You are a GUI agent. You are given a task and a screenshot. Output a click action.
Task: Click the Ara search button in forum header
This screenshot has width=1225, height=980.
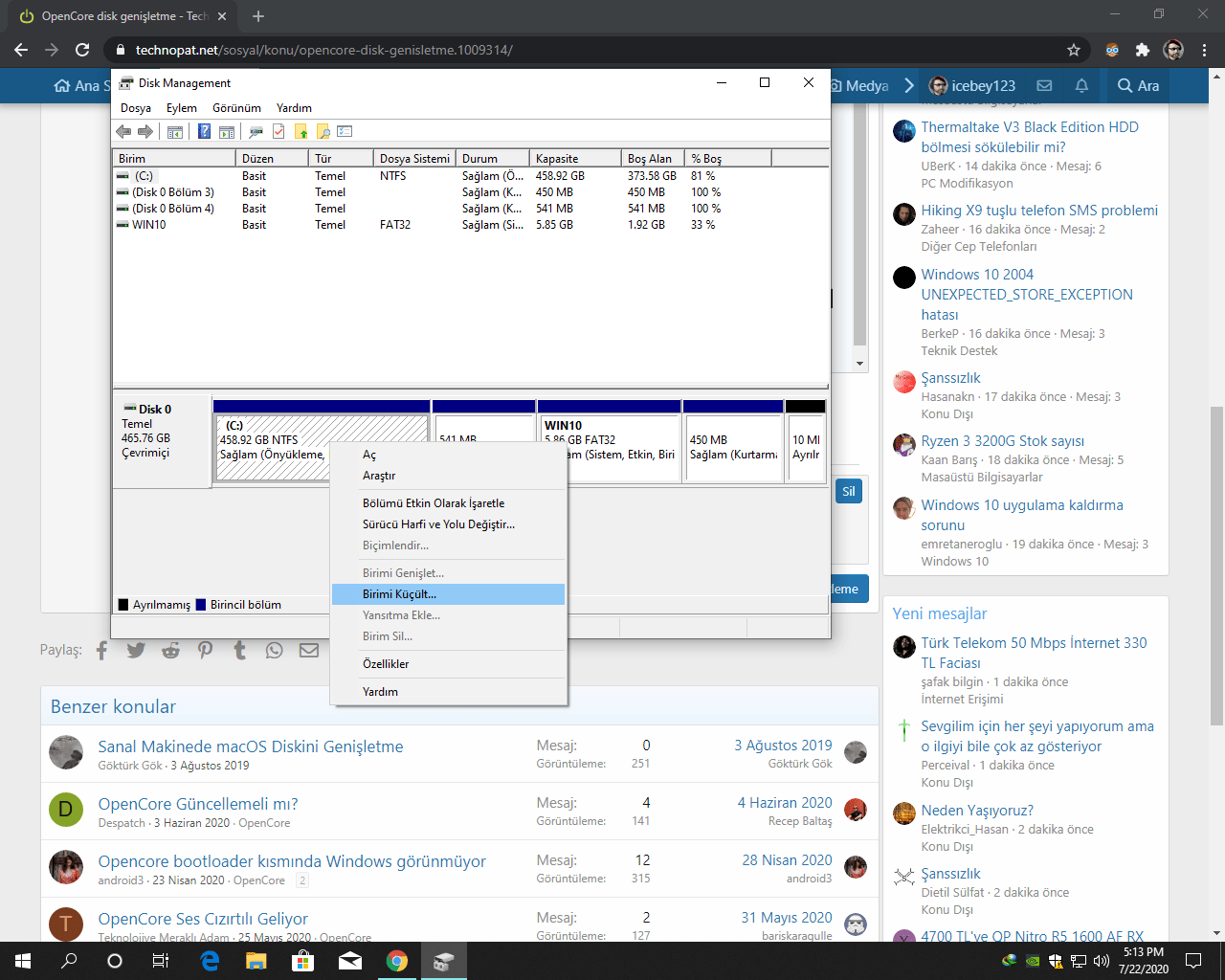[1138, 86]
